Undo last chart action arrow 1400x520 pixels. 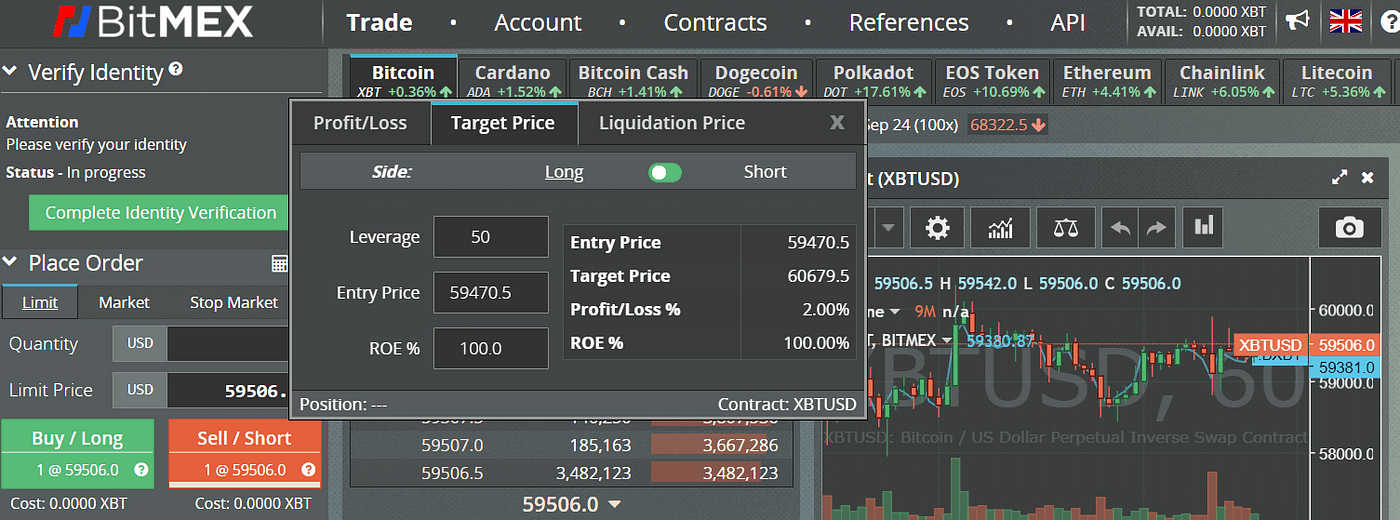tap(1121, 228)
